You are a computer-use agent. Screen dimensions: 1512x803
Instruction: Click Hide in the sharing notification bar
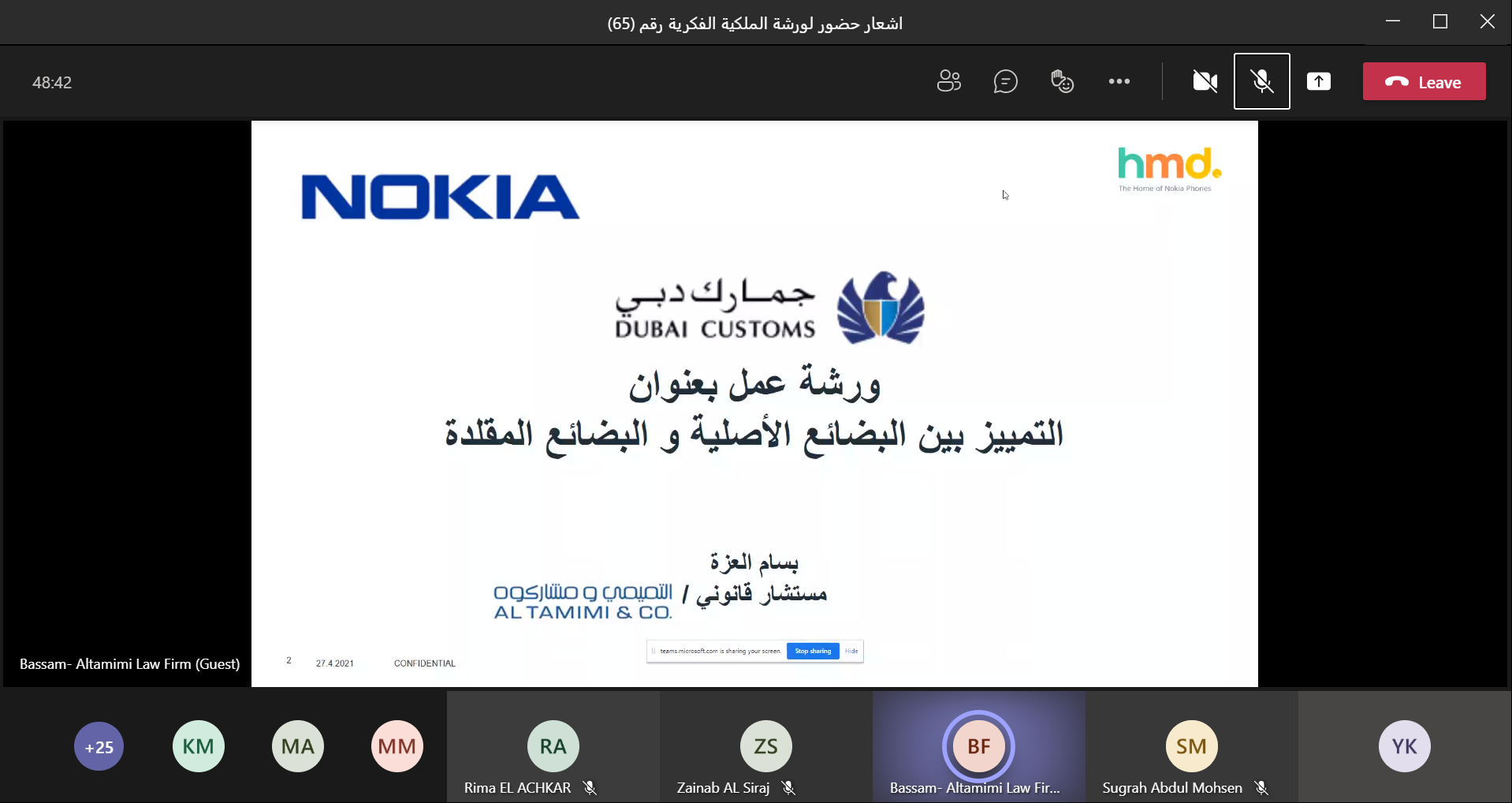point(851,651)
